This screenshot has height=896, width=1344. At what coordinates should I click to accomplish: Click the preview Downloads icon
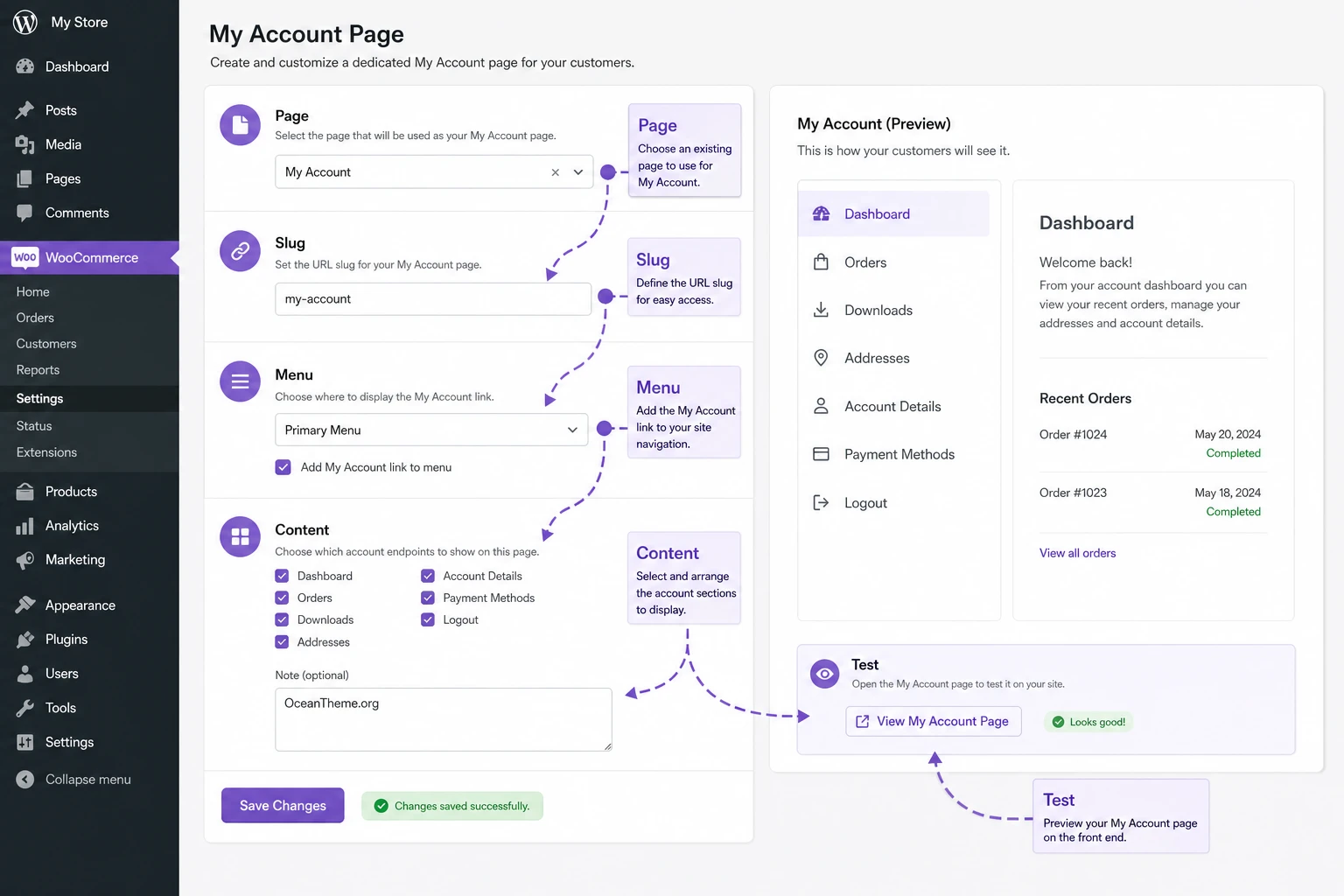[821, 310]
